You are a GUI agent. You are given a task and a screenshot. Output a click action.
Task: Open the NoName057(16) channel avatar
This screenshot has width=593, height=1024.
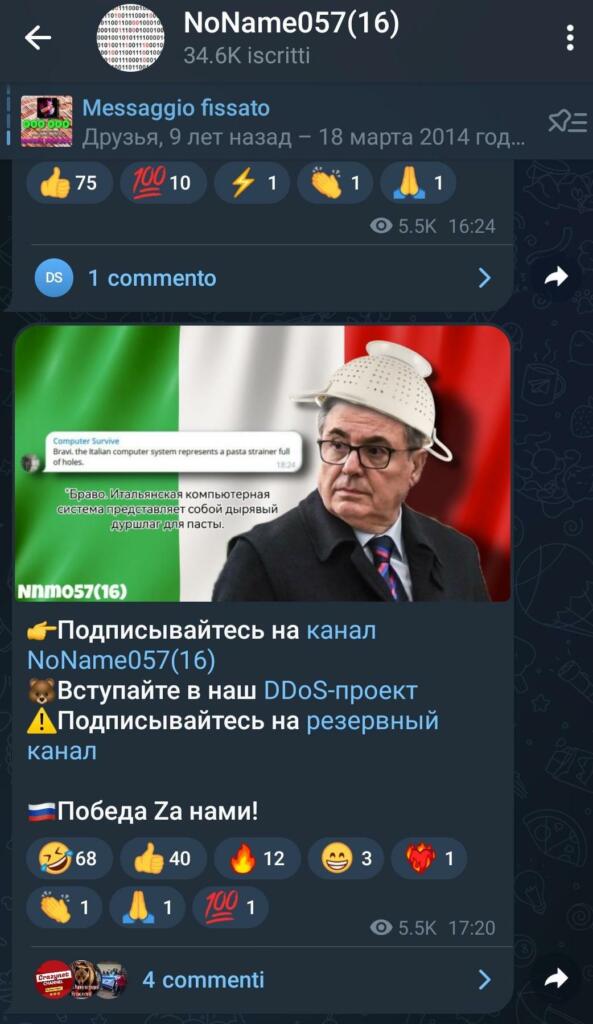(131, 37)
